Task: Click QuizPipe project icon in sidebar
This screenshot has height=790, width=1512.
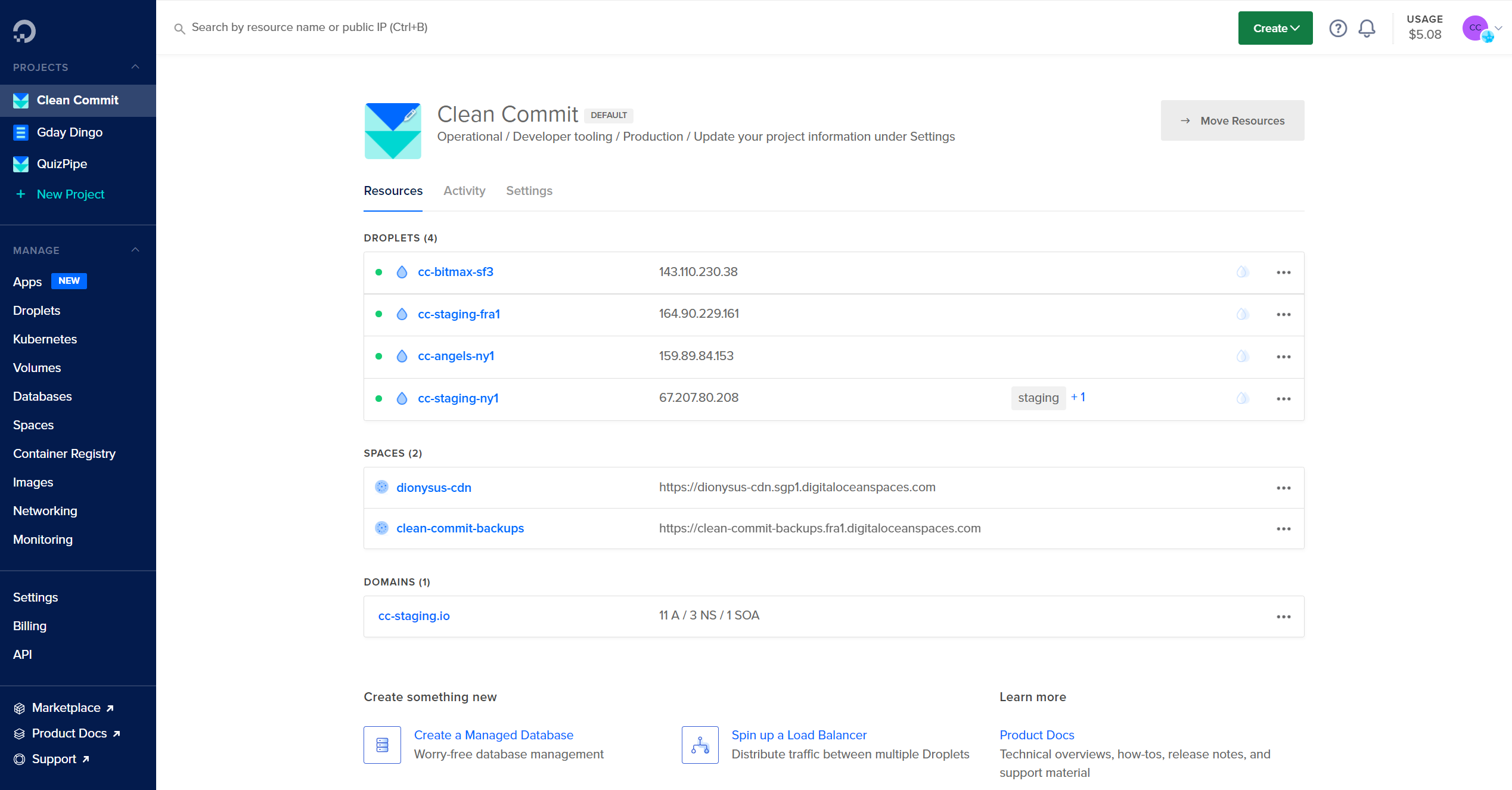Action: pyautogui.click(x=21, y=164)
